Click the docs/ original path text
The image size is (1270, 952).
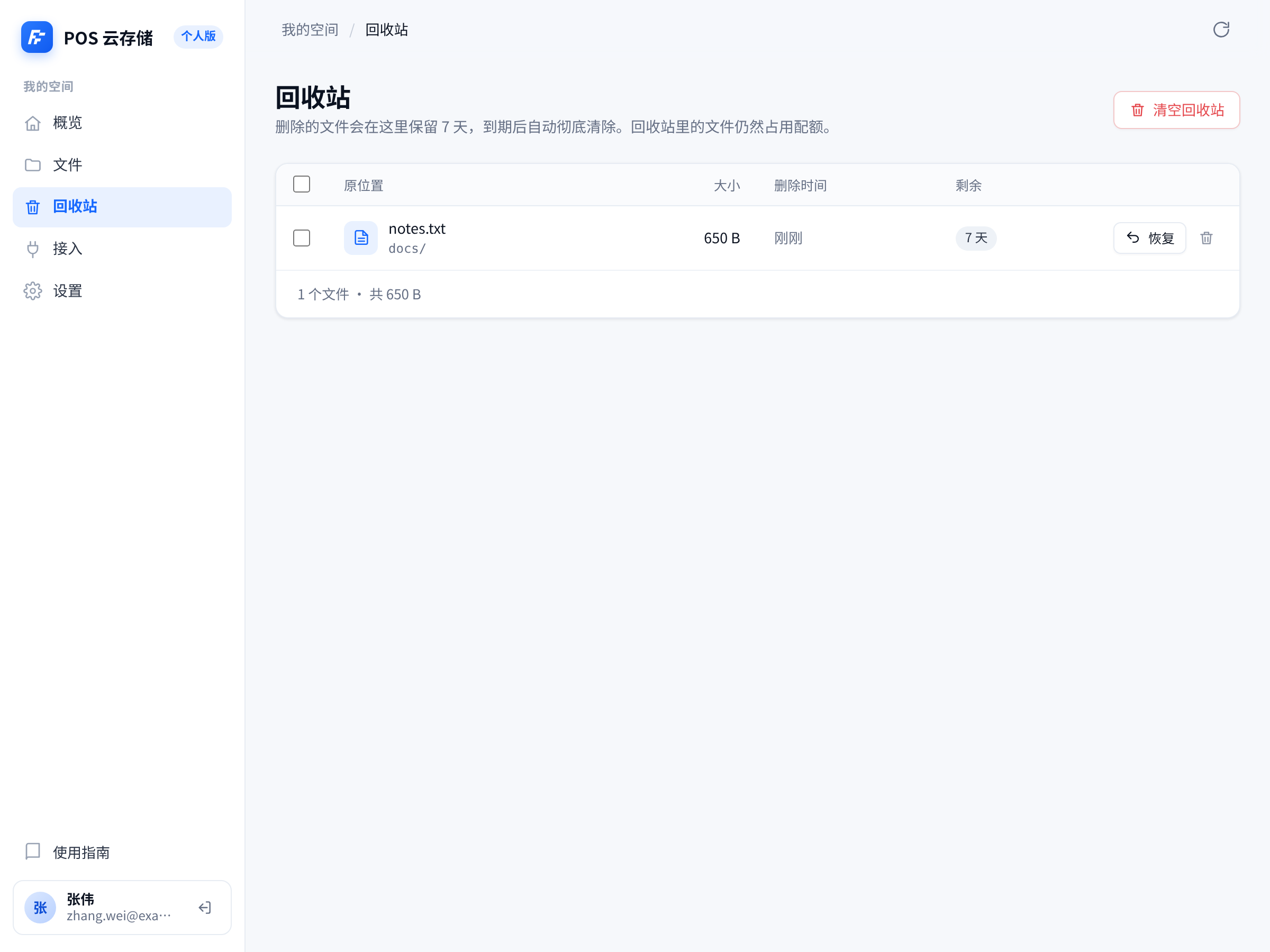point(406,249)
